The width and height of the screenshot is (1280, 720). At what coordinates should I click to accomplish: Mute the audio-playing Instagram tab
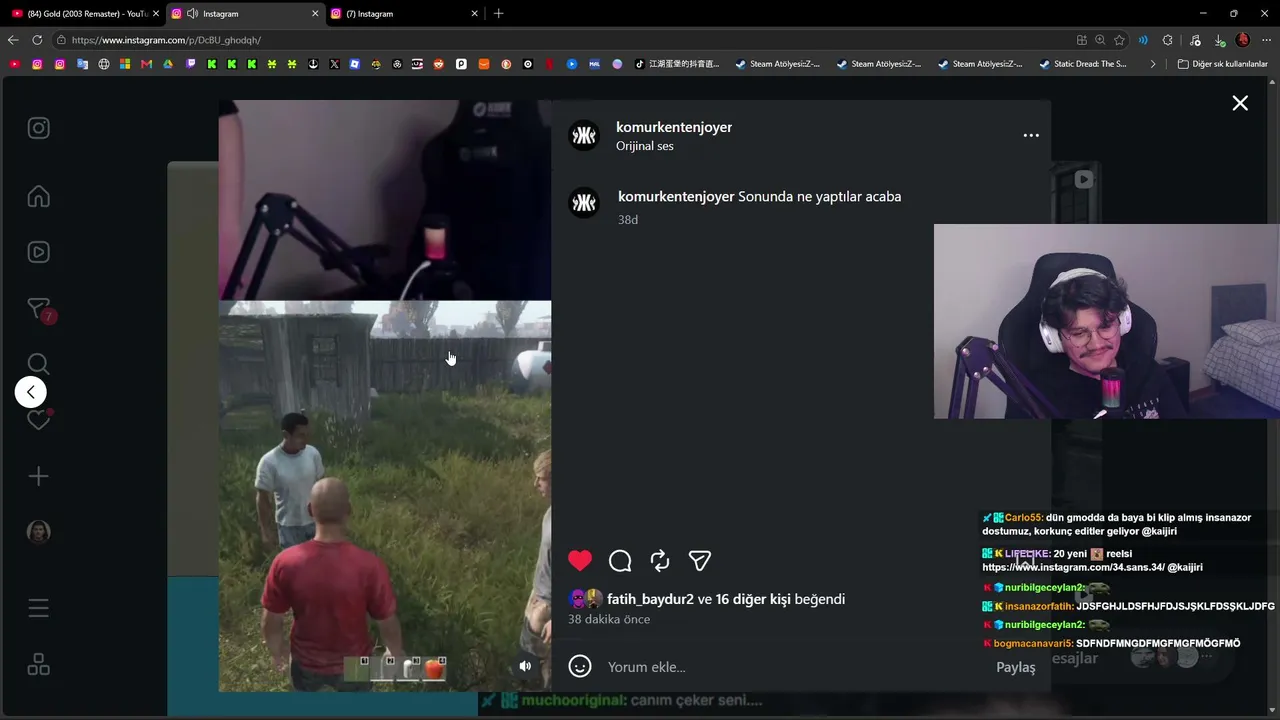[x=193, y=14]
